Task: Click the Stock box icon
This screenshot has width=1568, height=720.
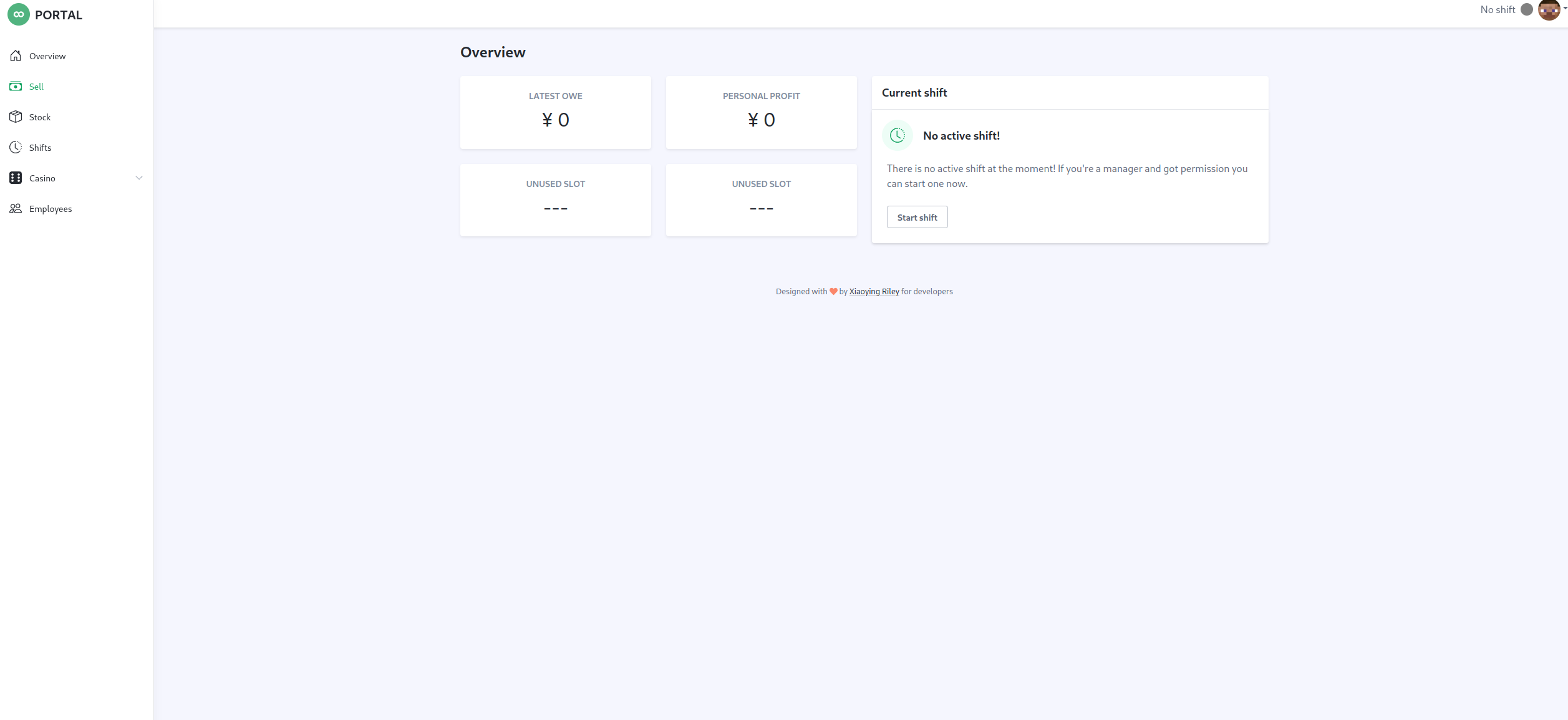Action: pos(16,117)
